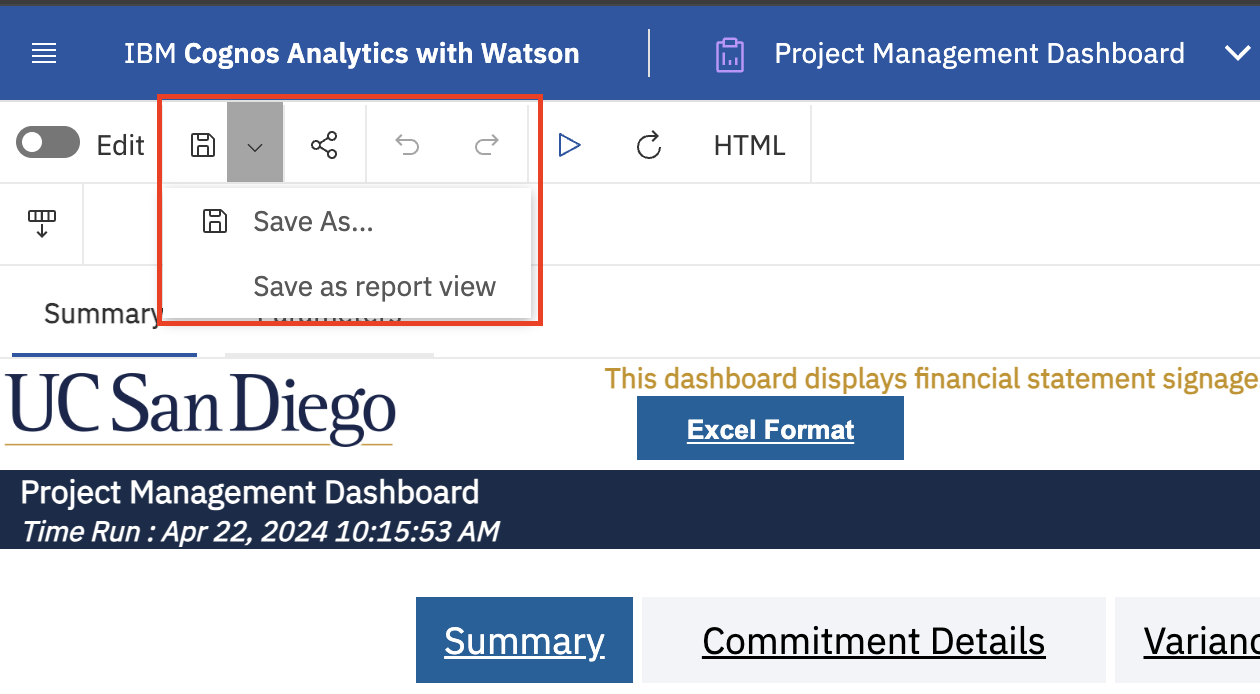Open the hamburger navigation menu
1260x694 pixels.
point(44,54)
